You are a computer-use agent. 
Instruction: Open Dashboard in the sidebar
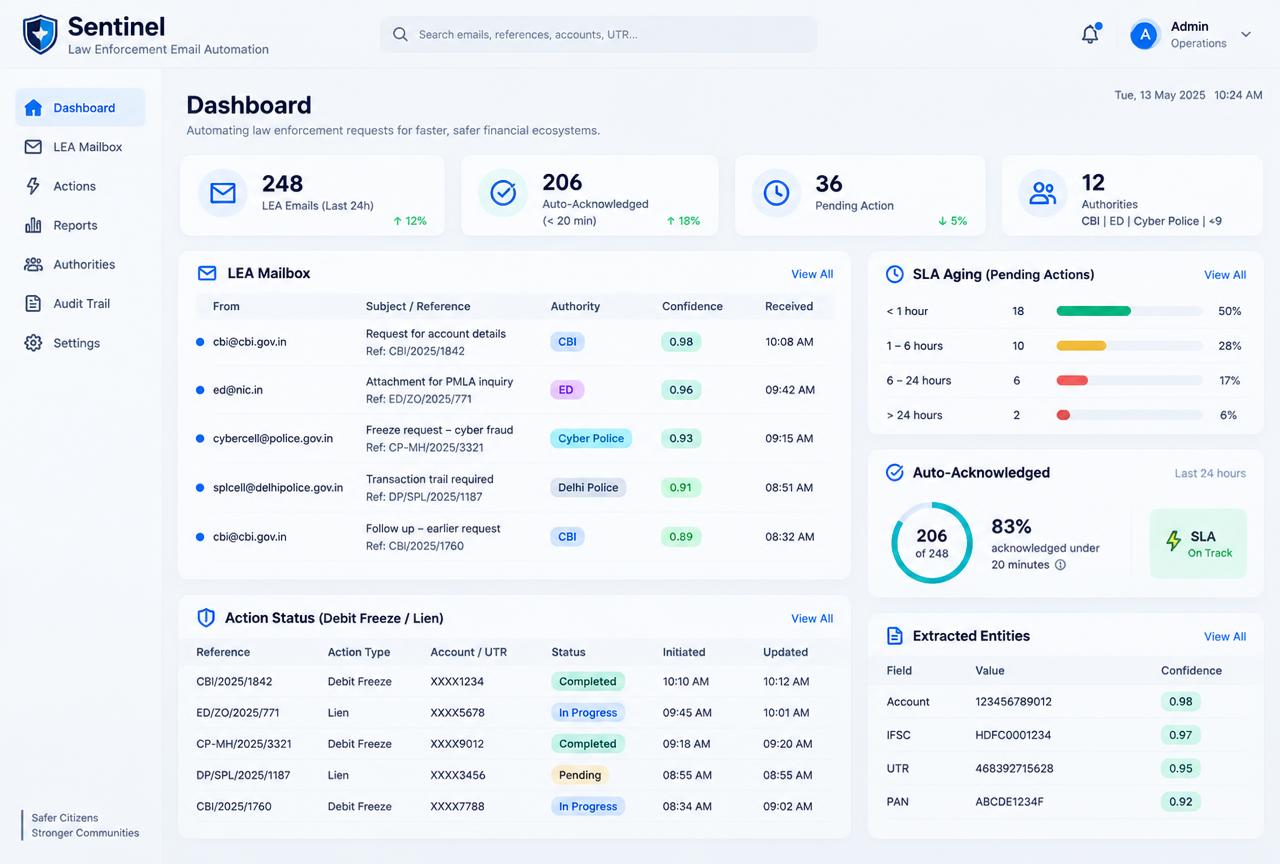[80, 107]
